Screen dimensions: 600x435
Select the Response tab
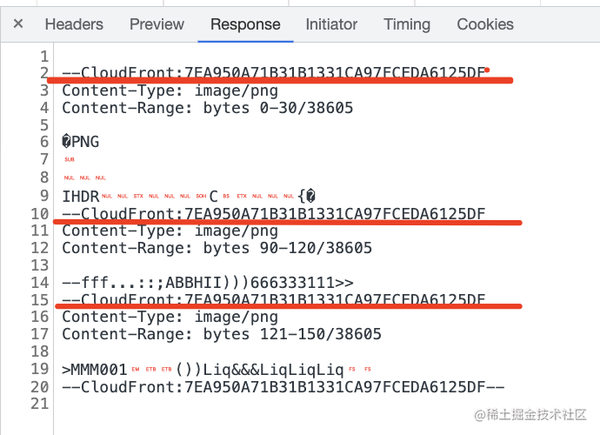245,24
